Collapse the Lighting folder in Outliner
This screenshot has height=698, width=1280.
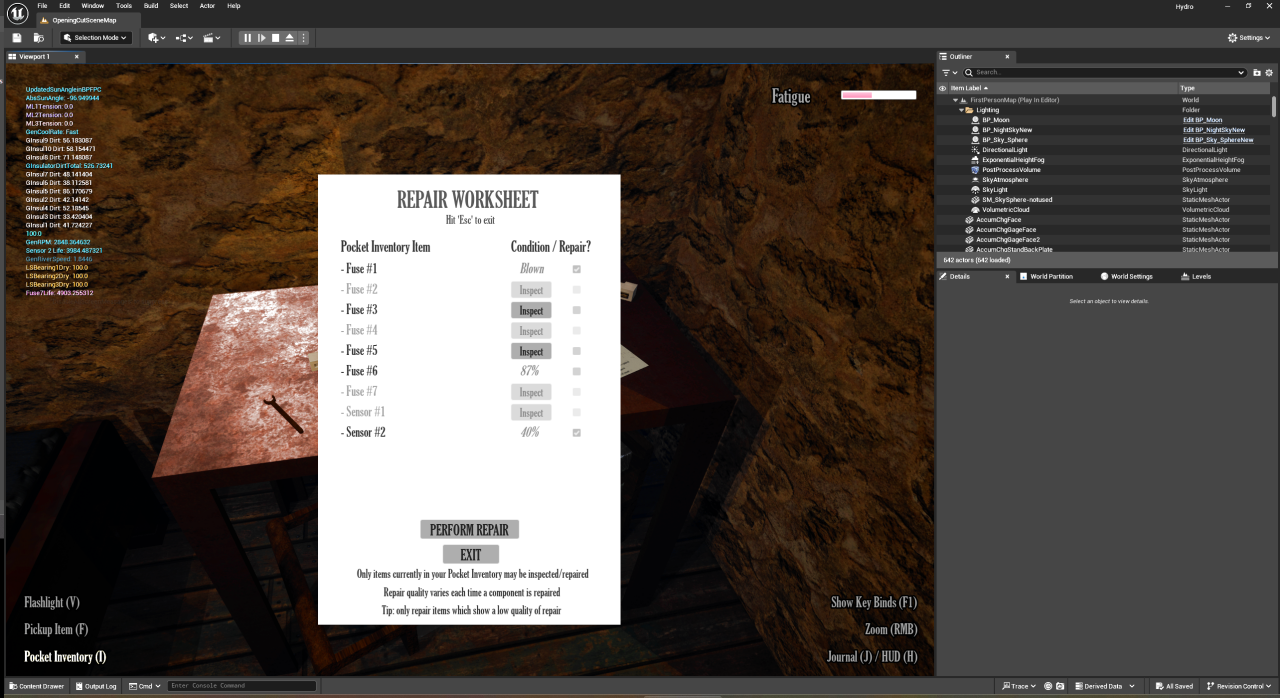tap(961, 110)
